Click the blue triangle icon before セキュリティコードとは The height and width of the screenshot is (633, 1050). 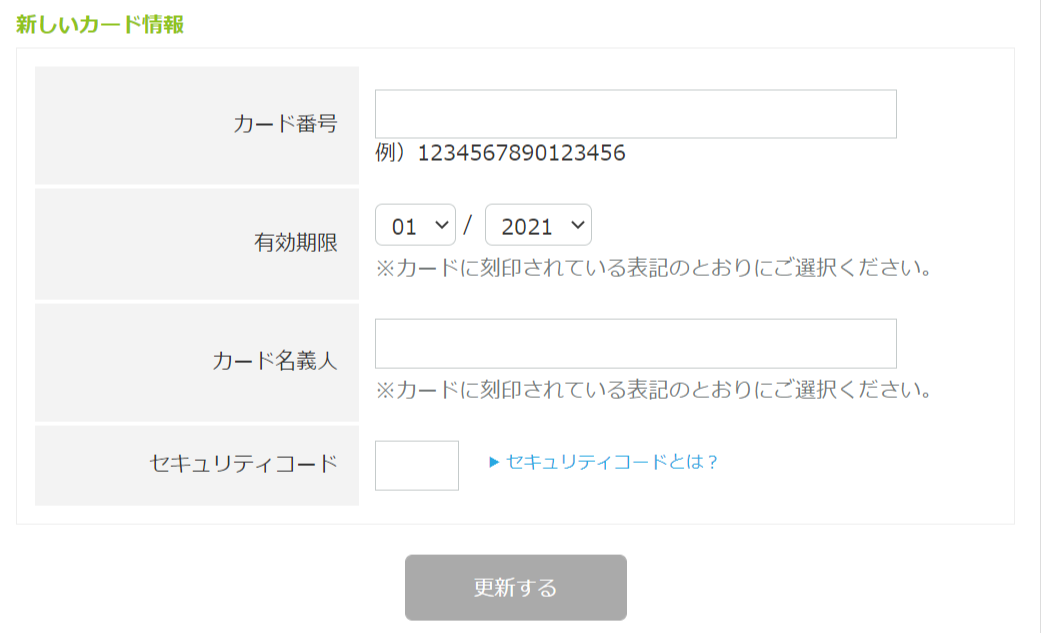coord(494,462)
